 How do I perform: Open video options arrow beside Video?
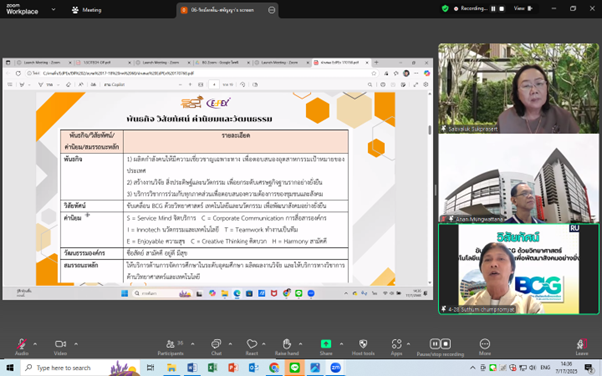click(x=76, y=344)
